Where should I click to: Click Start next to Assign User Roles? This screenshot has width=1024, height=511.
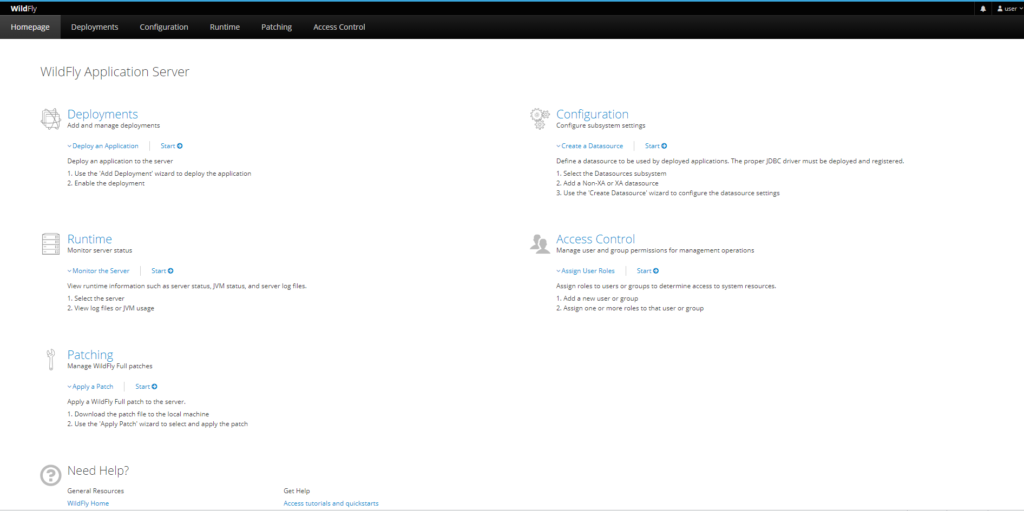[x=647, y=271]
